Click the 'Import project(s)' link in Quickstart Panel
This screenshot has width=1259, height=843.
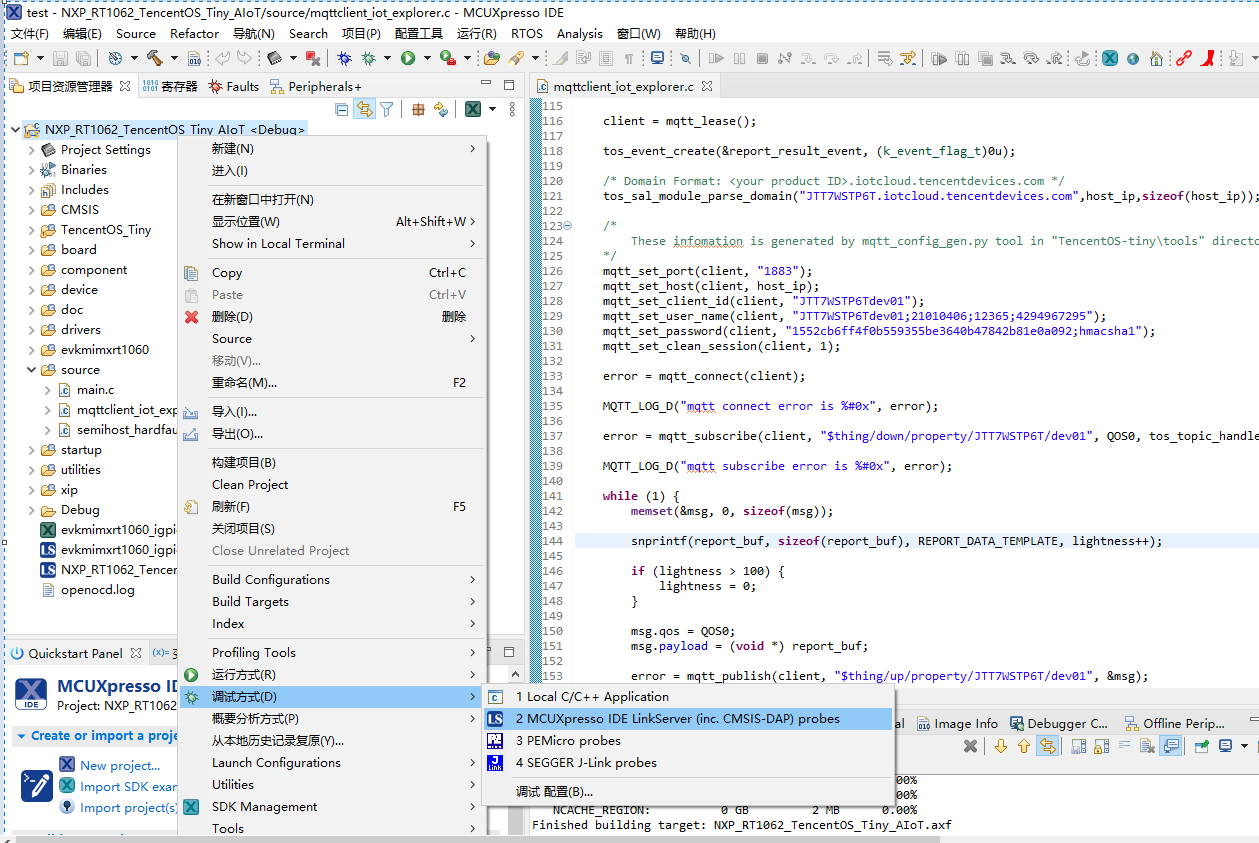click(x=129, y=808)
